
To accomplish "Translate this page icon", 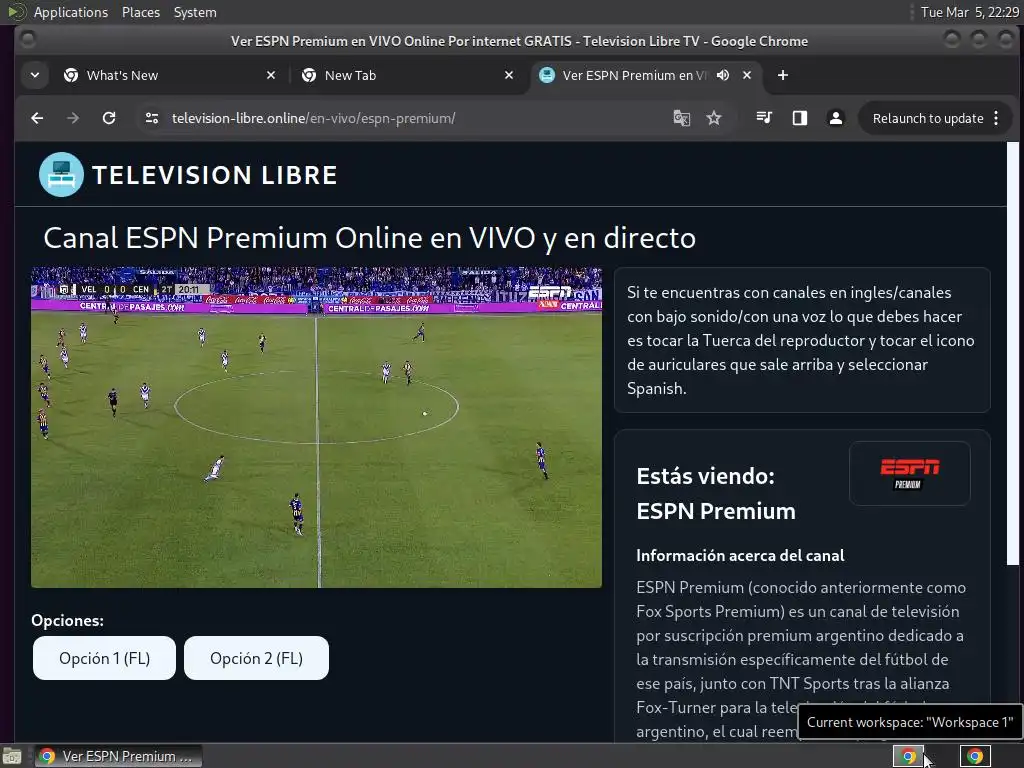I will pyautogui.click(x=682, y=118).
